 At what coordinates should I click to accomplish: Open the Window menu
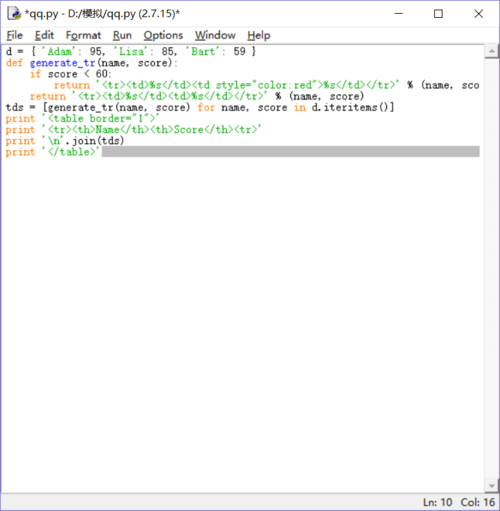tap(215, 35)
